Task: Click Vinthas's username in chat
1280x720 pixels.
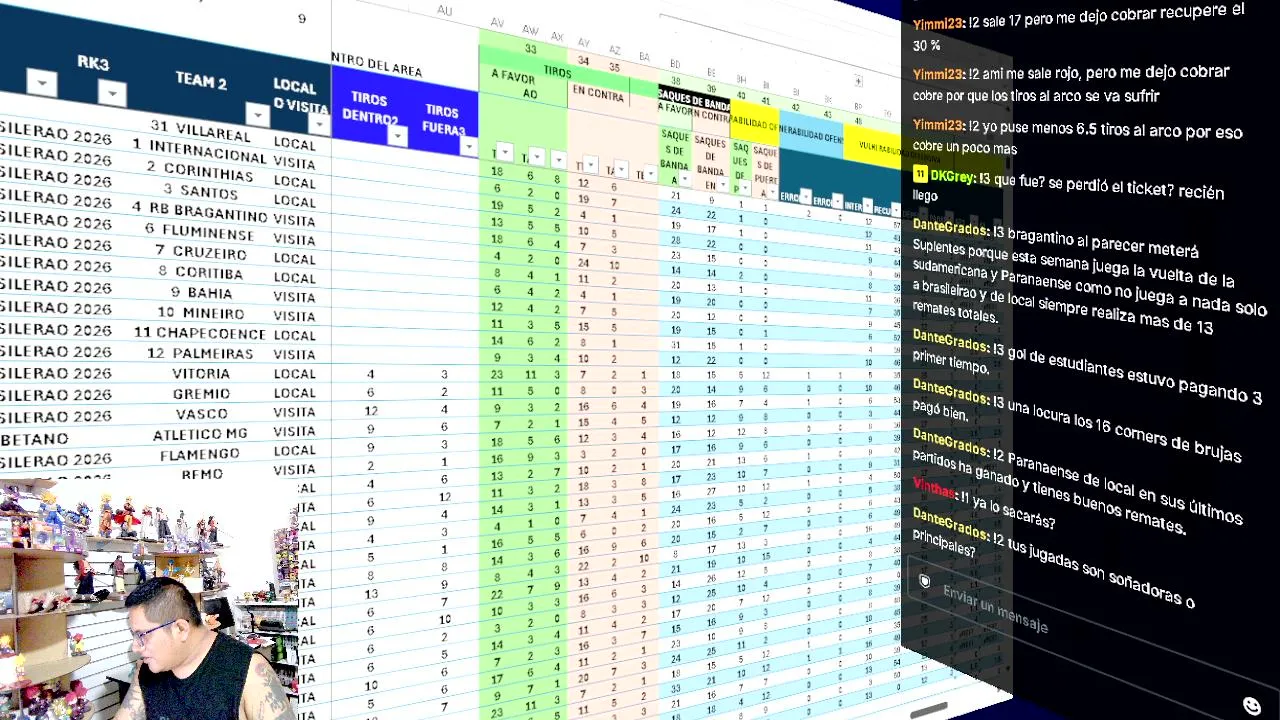Action: click(934, 488)
